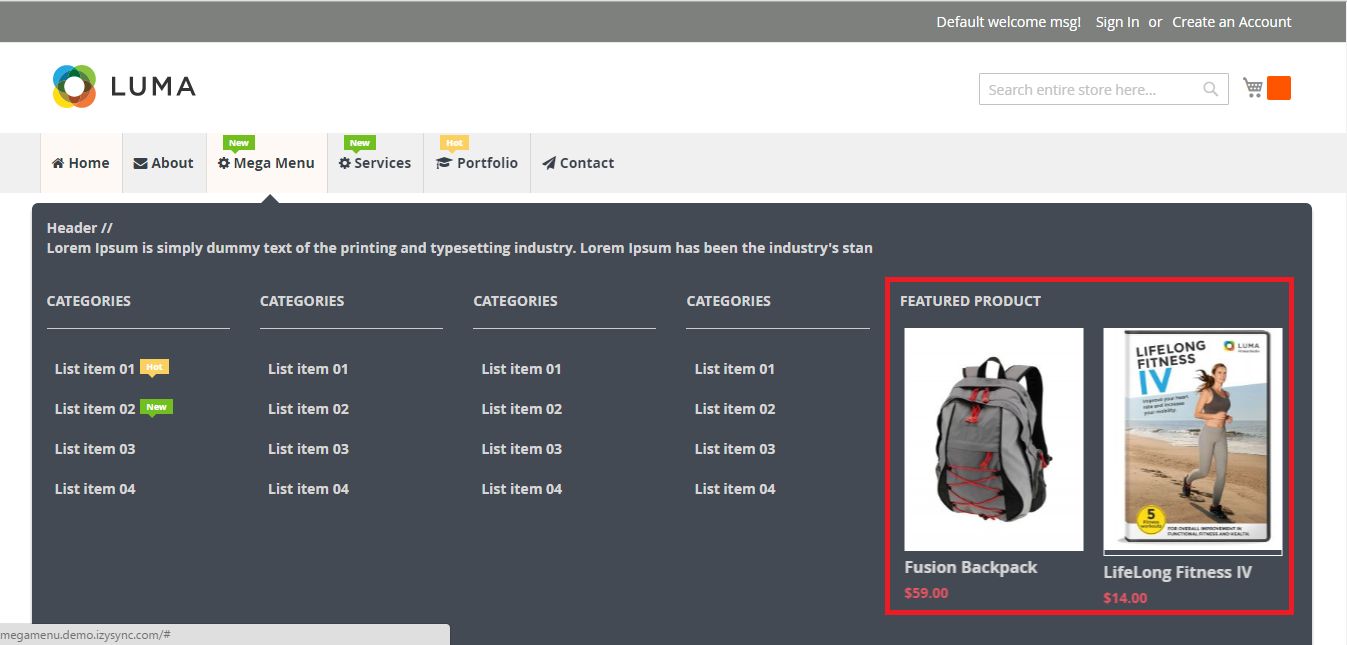Open Fusion Backpack product image

pyautogui.click(x=994, y=440)
